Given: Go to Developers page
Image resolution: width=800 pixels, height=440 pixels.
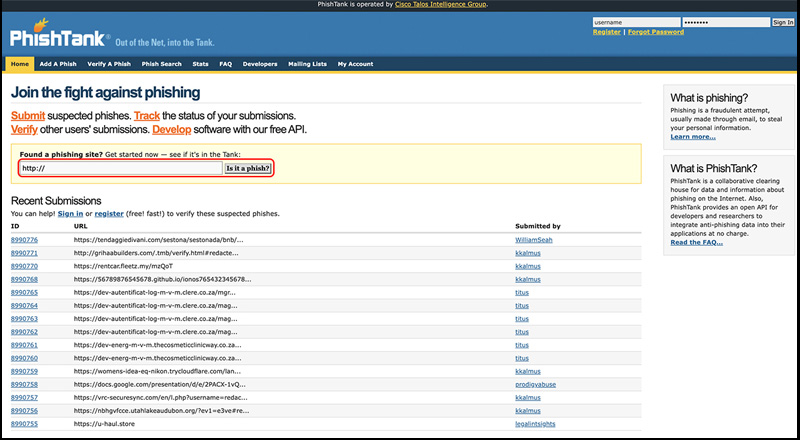Looking at the screenshot, I should (260, 64).
